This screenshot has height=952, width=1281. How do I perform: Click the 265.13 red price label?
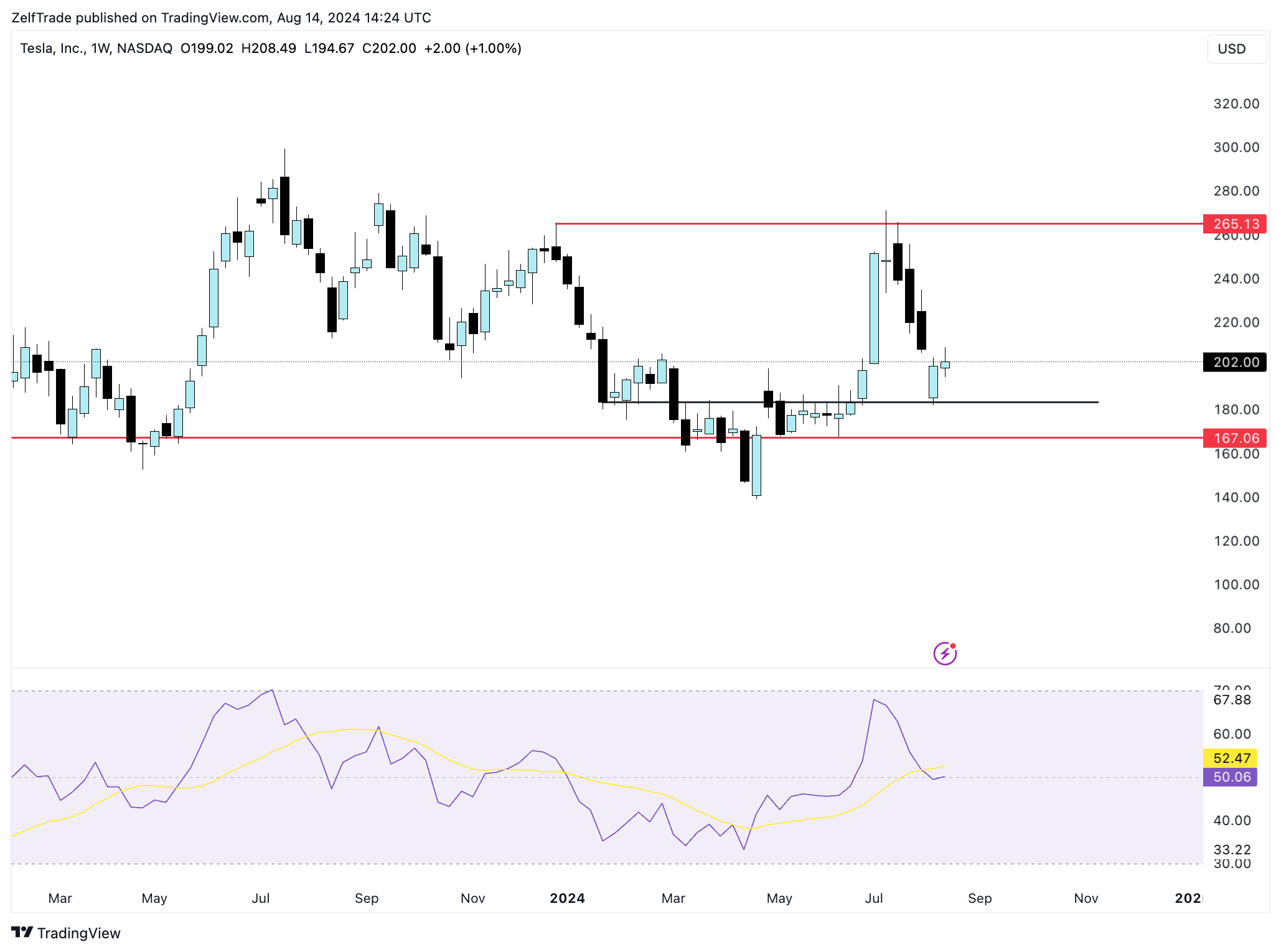[1235, 223]
